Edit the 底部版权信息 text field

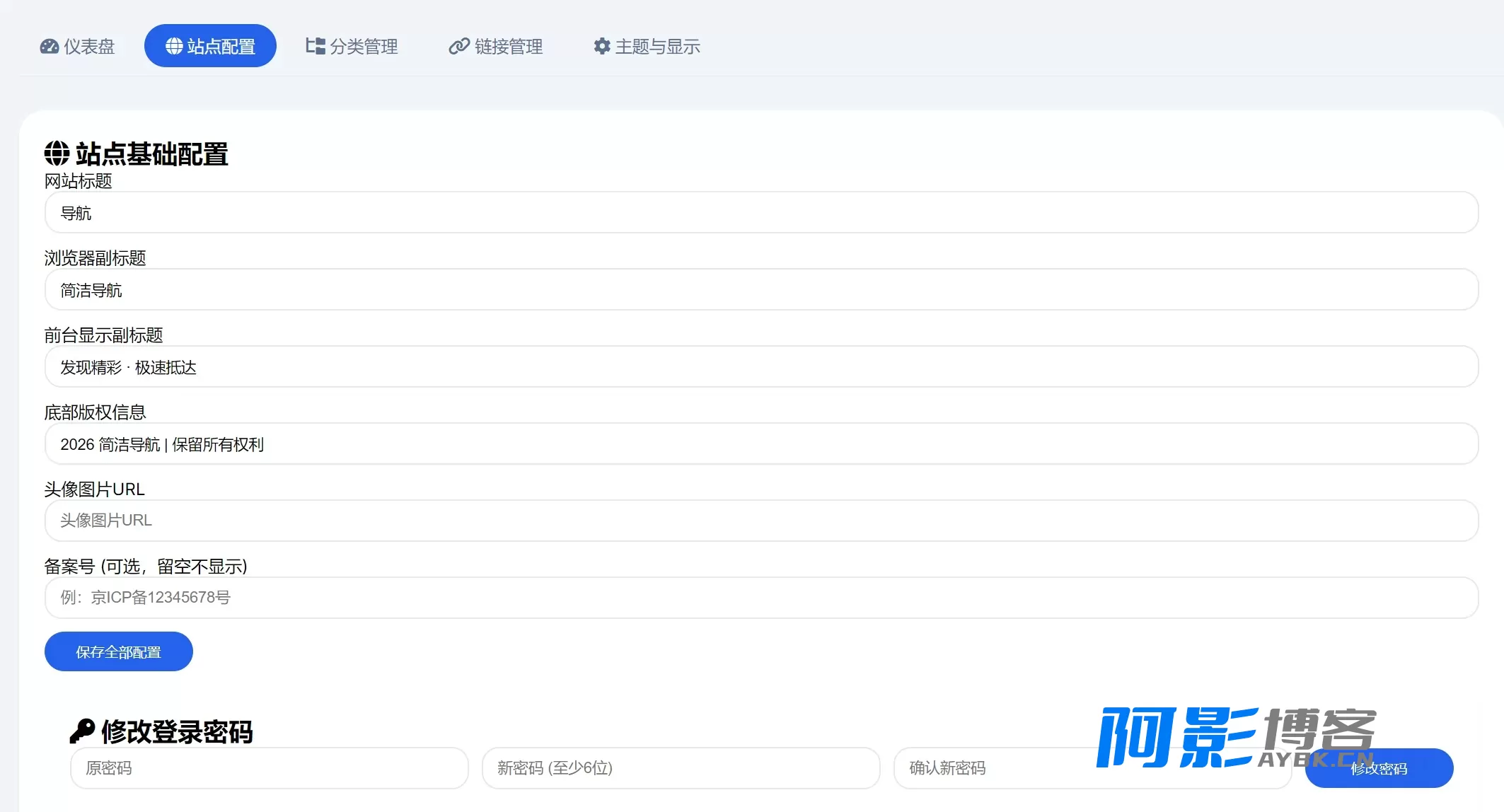click(761, 443)
